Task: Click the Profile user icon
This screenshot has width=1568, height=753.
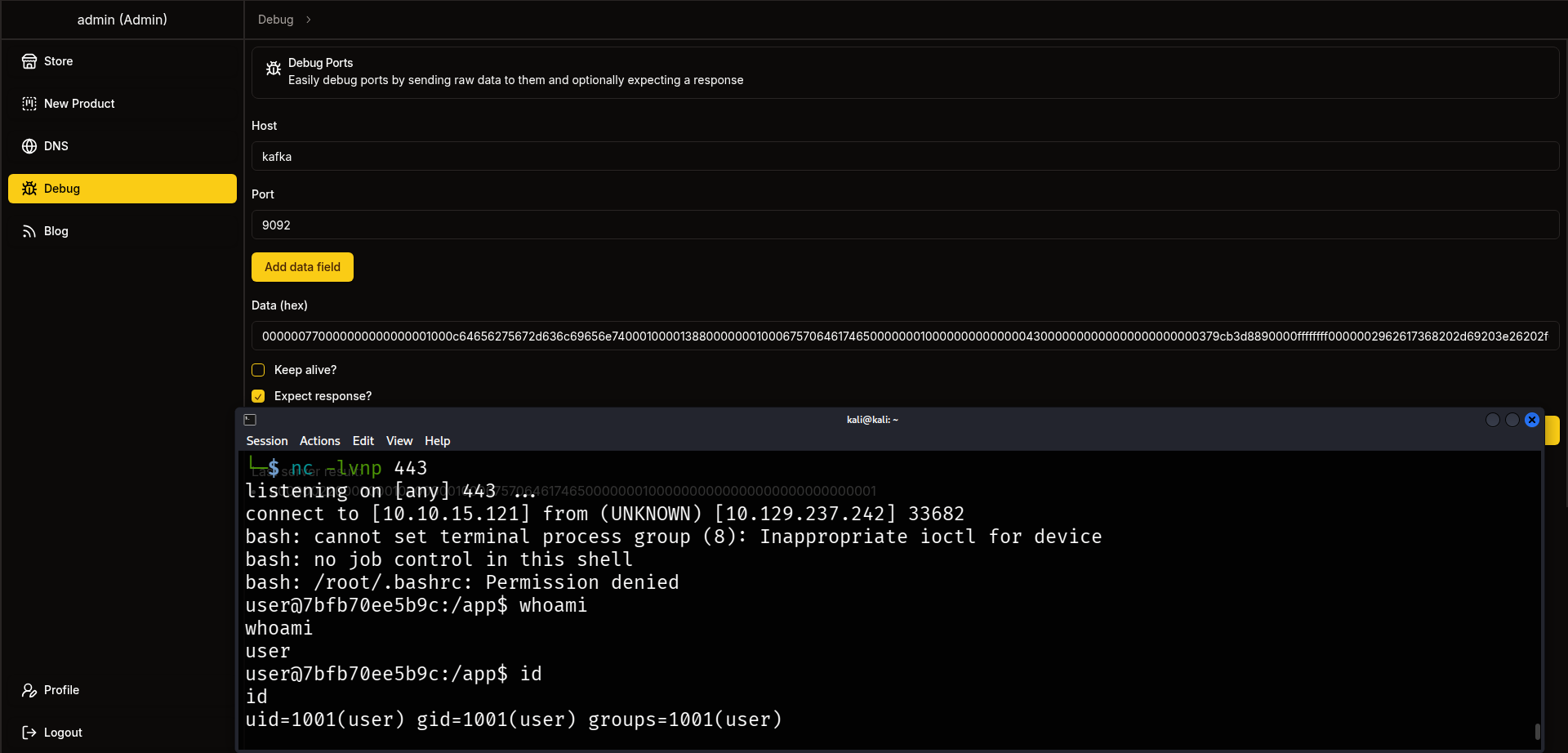Action: [29, 690]
